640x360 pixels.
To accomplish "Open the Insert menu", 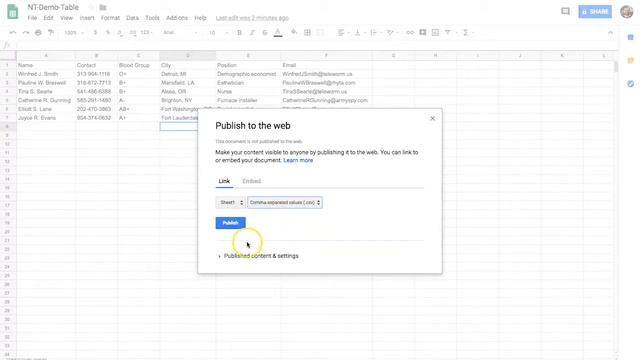I will (x=87, y=18).
